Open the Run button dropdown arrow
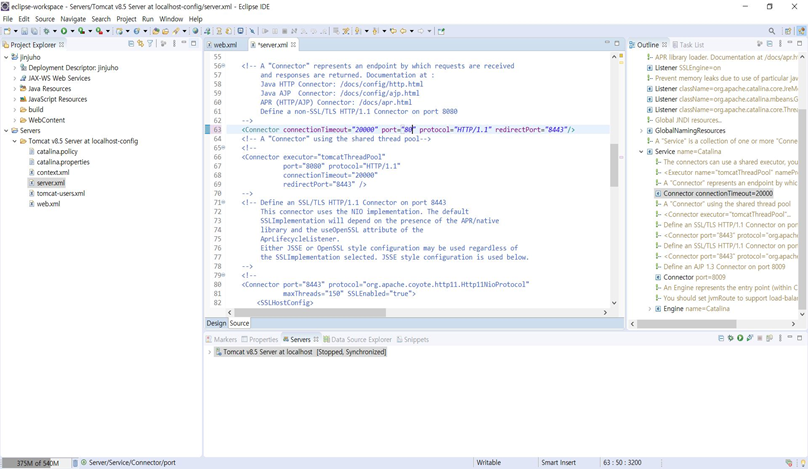The height and width of the screenshot is (469, 808). (x=72, y=31)
